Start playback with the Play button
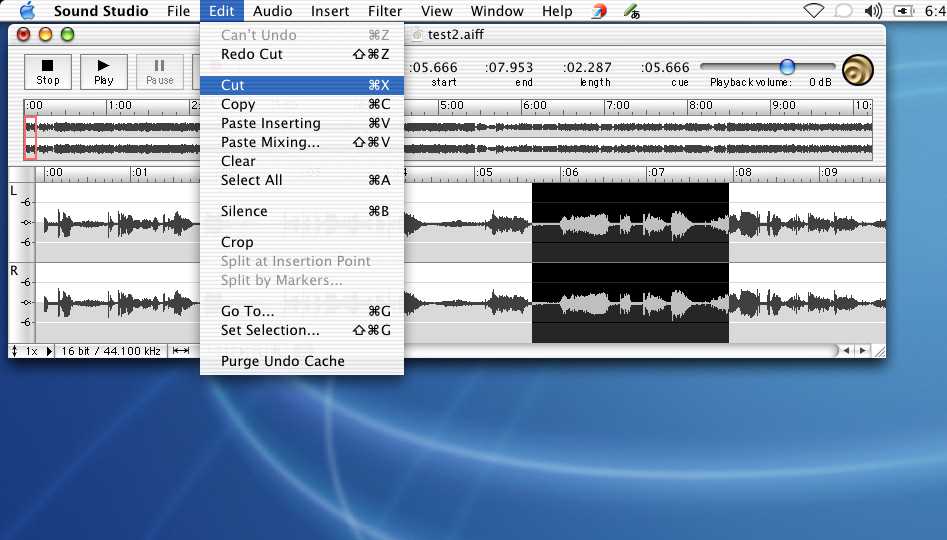 104,71
